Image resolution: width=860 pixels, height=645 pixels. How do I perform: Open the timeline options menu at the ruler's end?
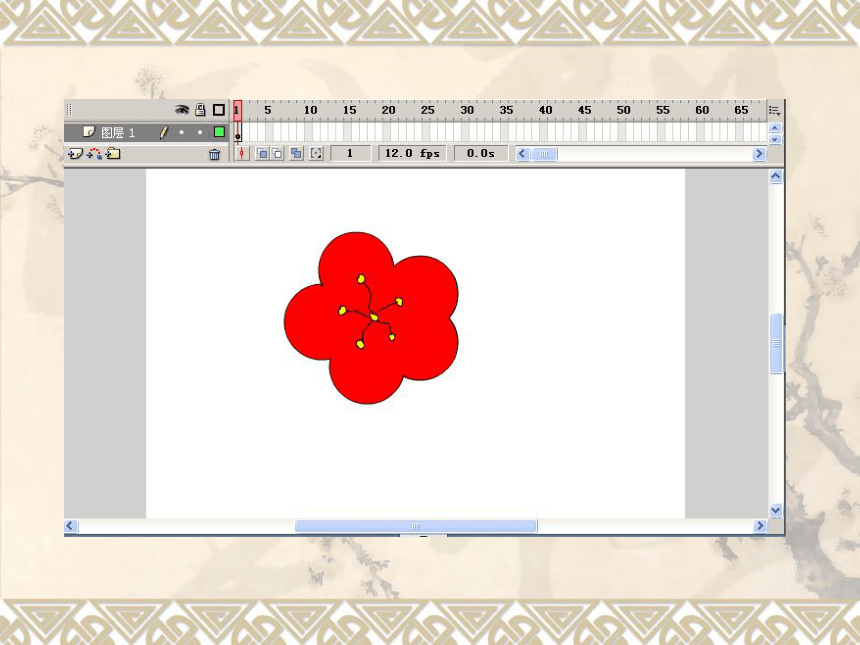point(775,110)
